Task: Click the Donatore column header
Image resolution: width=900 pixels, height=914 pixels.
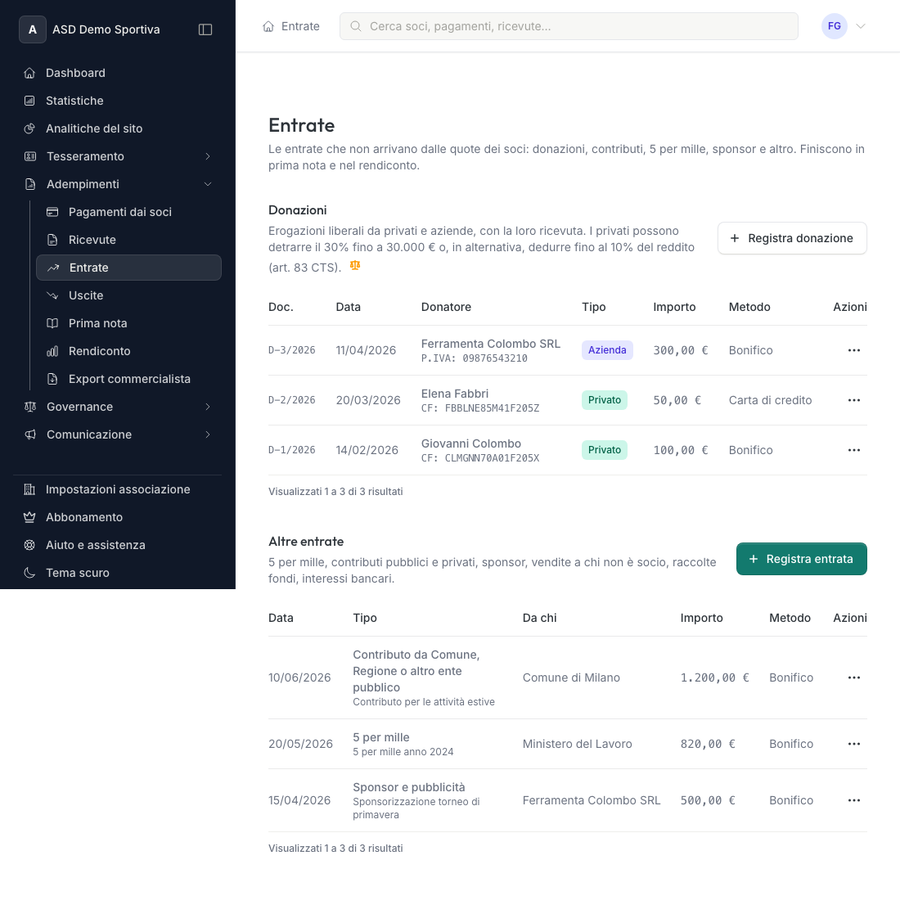Action: click(446, 307)
